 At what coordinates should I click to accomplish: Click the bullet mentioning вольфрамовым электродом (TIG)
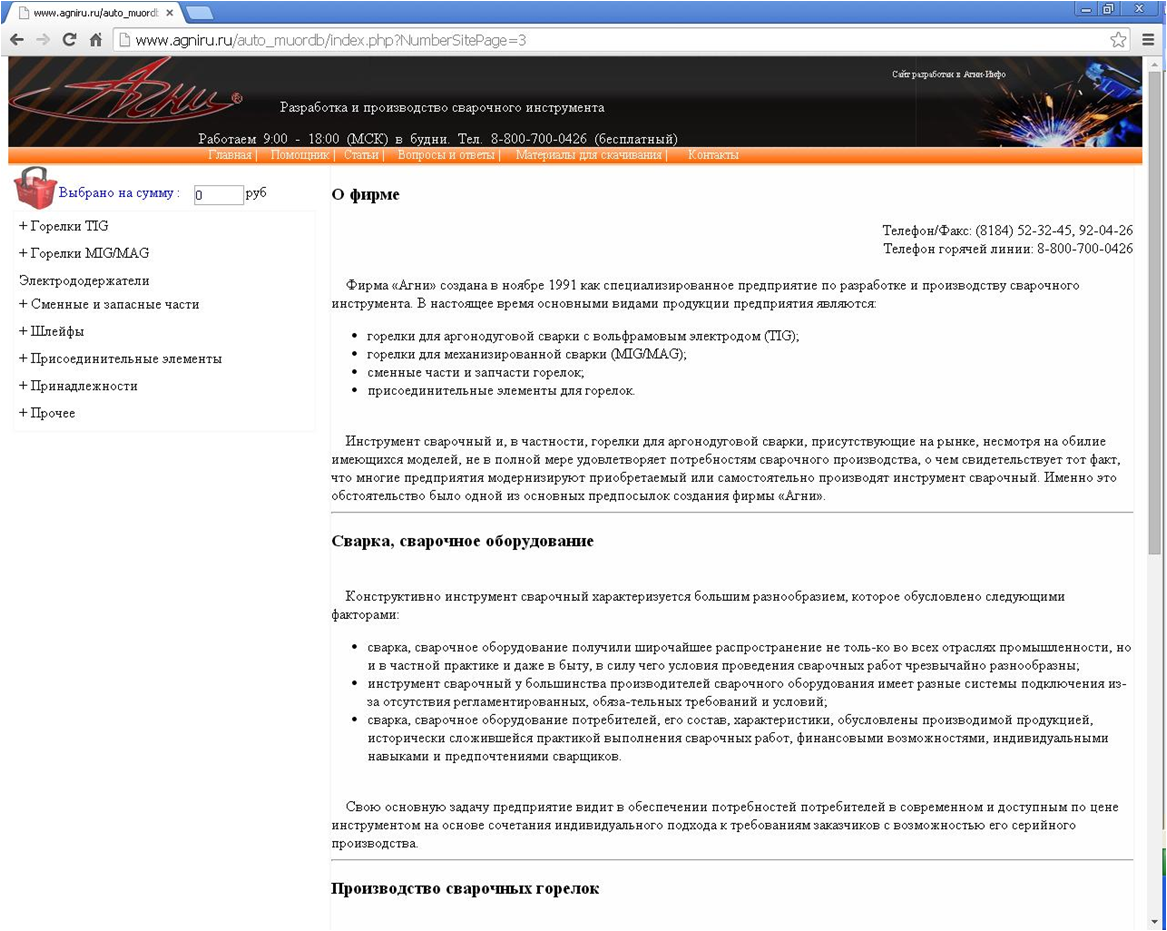coord(583,336)
